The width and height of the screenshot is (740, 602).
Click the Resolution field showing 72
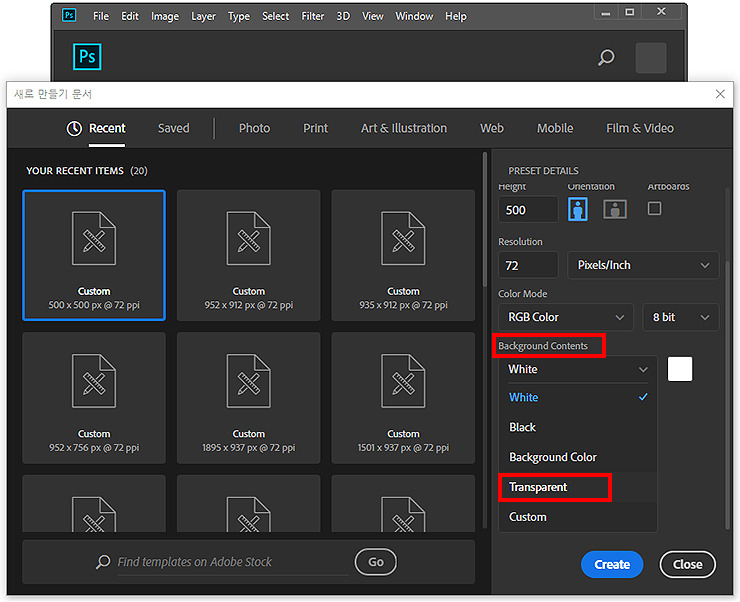click(528, 266)
